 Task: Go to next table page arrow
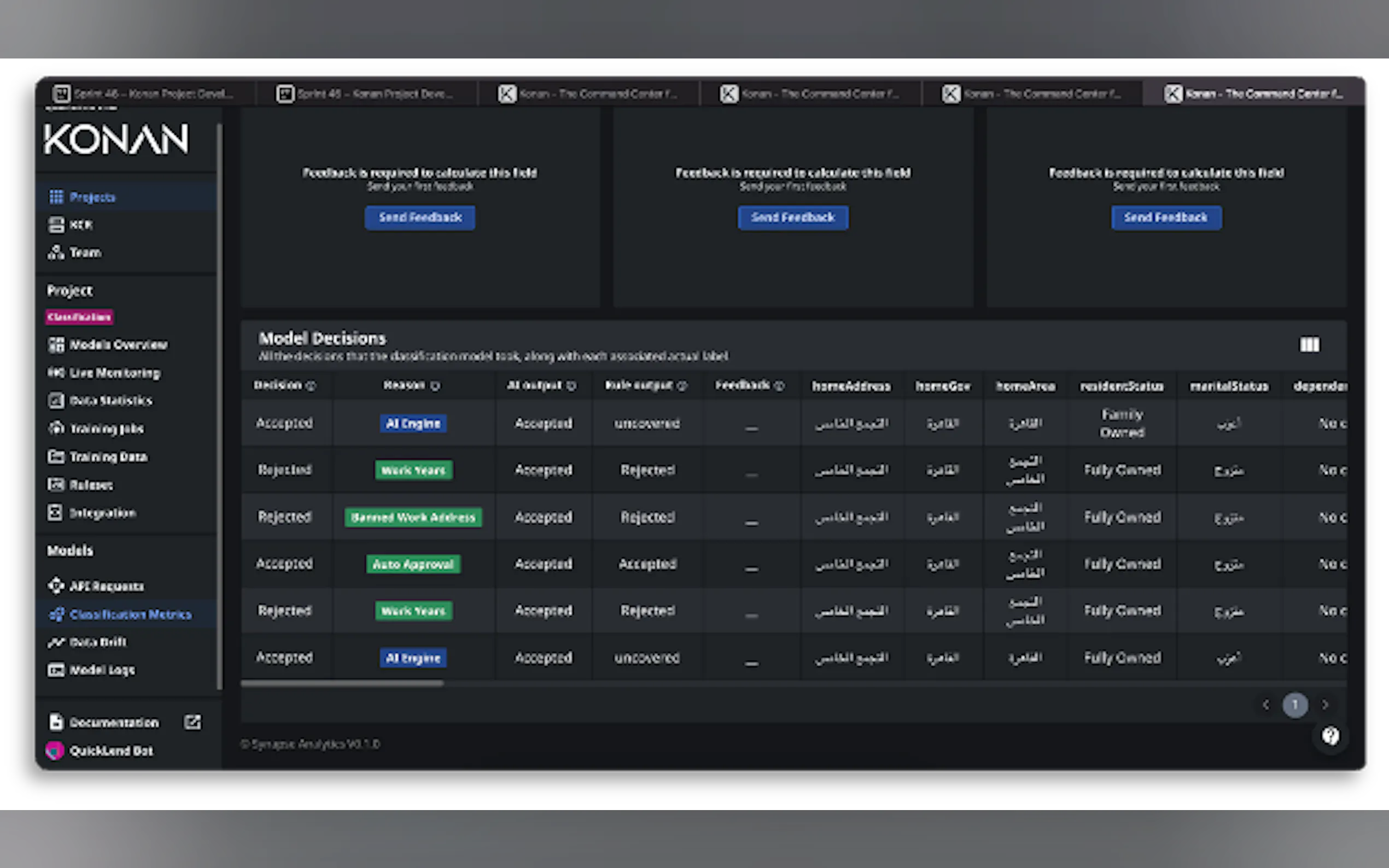click(1324, 705)
